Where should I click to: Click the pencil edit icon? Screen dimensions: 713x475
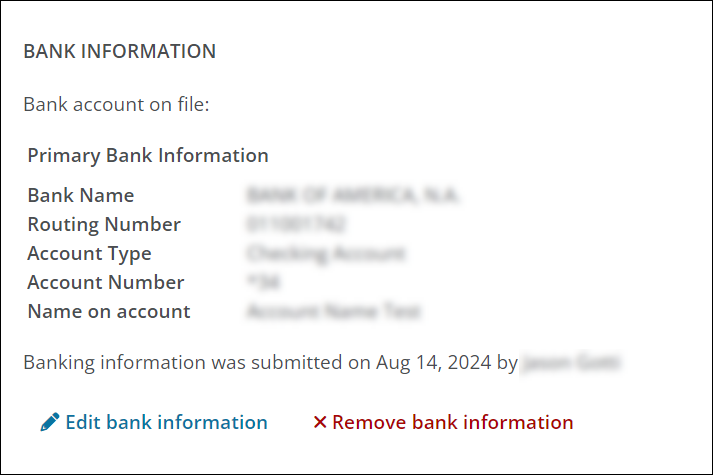[50, 423]
